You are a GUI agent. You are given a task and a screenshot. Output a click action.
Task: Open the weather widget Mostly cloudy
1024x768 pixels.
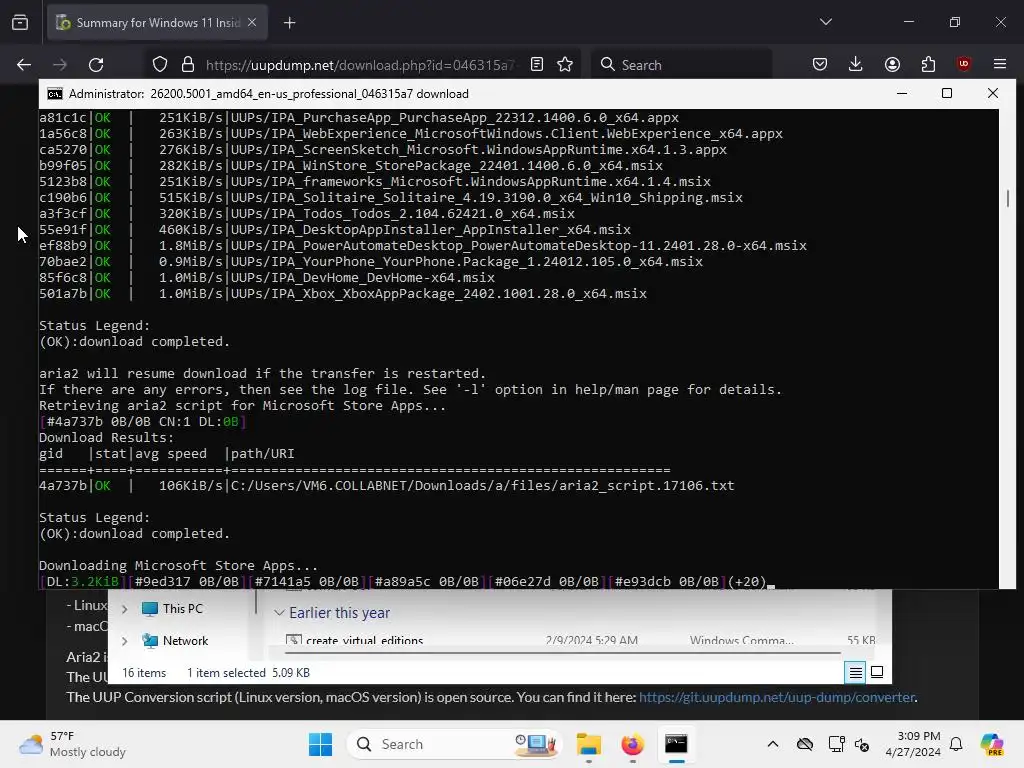click(73, 744)
